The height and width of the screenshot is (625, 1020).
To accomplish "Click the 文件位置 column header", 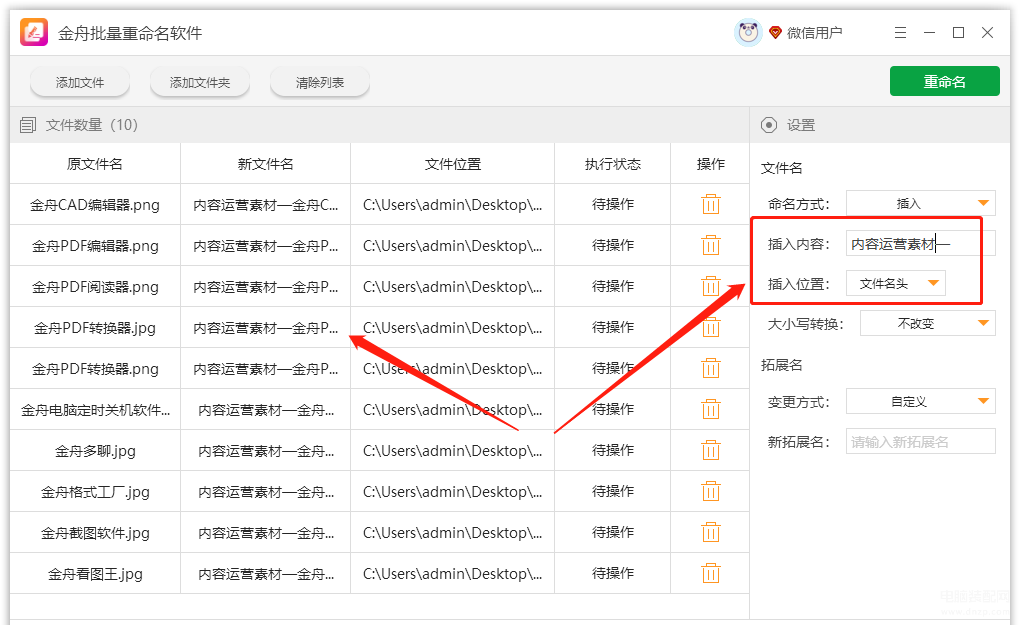I will (x=453, y=164).
